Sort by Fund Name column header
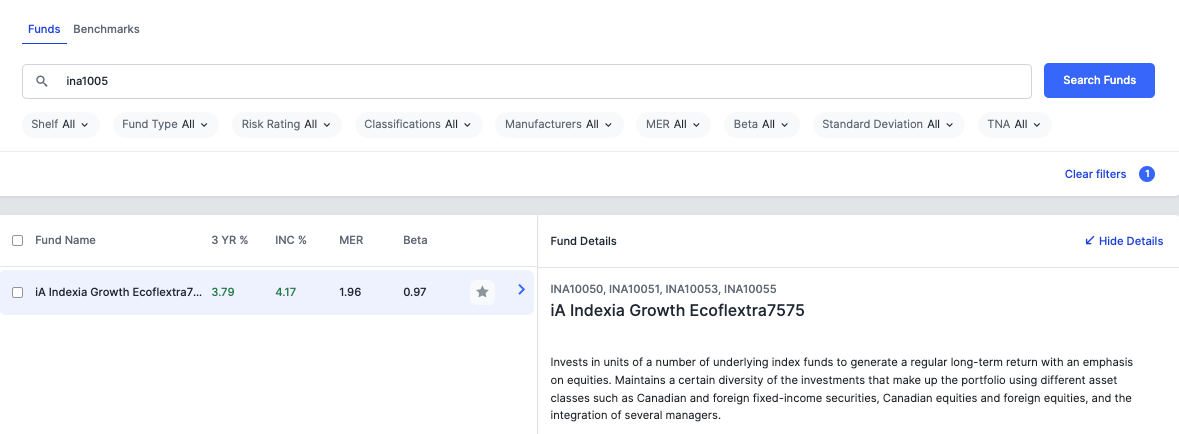The image size is (1179, 434). tap(65, 241)
